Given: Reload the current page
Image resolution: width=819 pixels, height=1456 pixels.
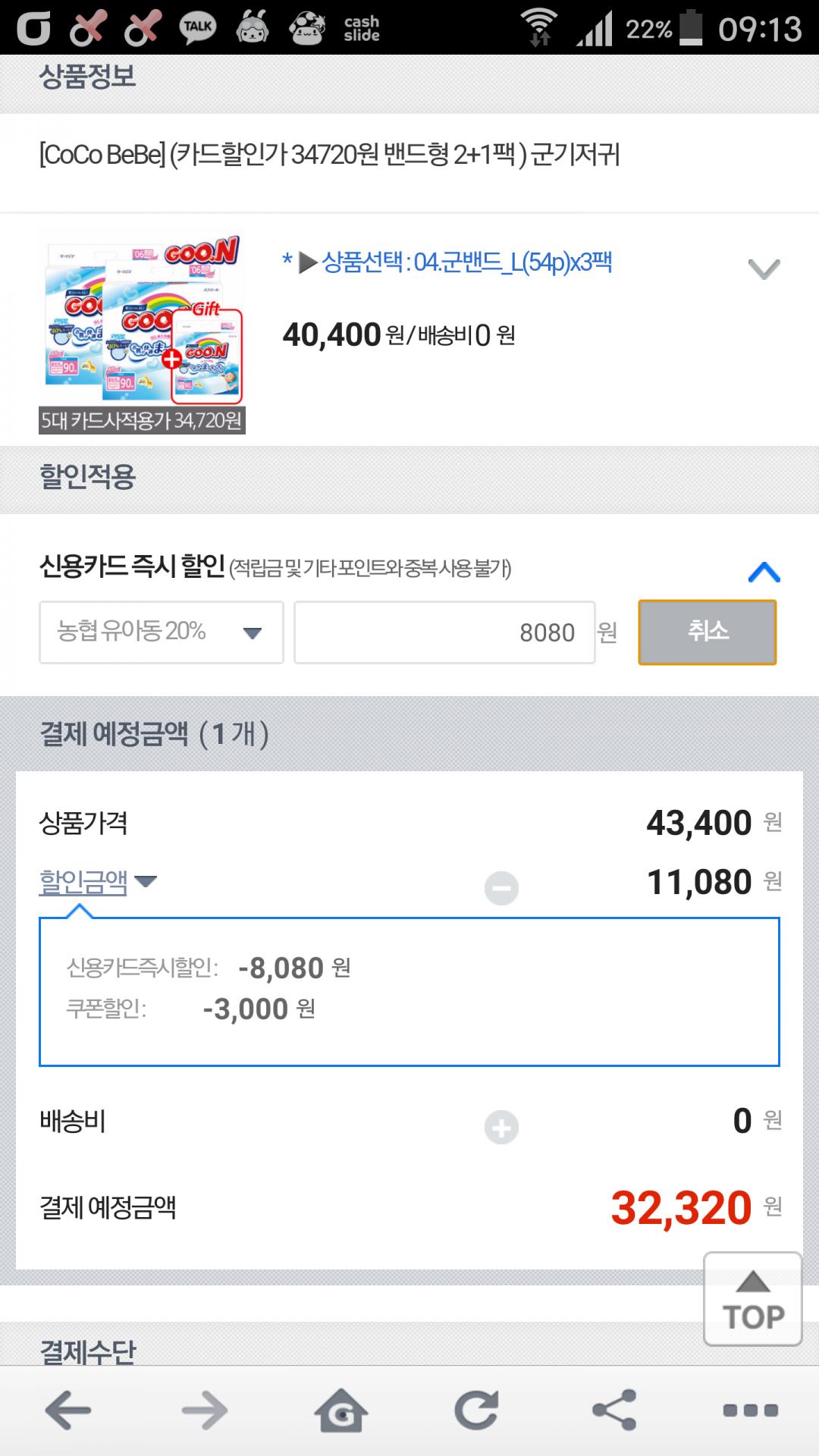Looking at the screenshot, I should [477, 1411].
